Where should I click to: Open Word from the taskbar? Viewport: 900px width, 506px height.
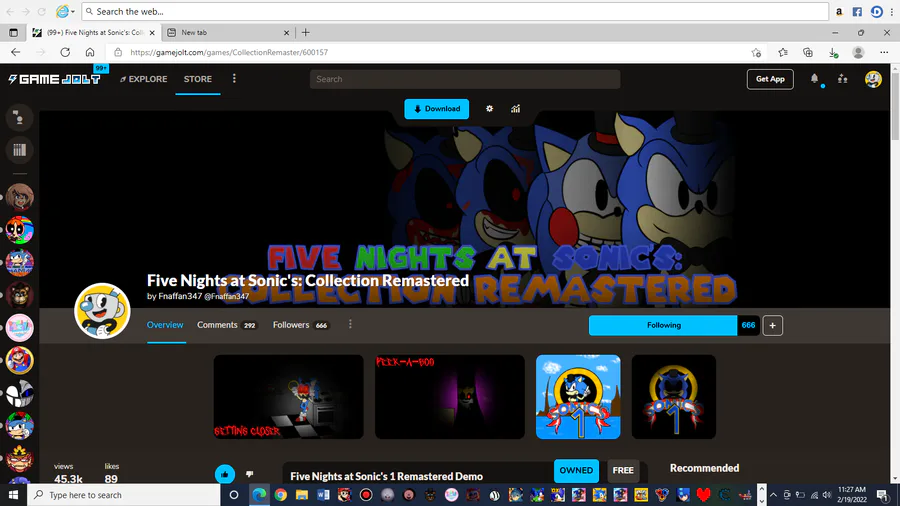click(x=323, y=495)
